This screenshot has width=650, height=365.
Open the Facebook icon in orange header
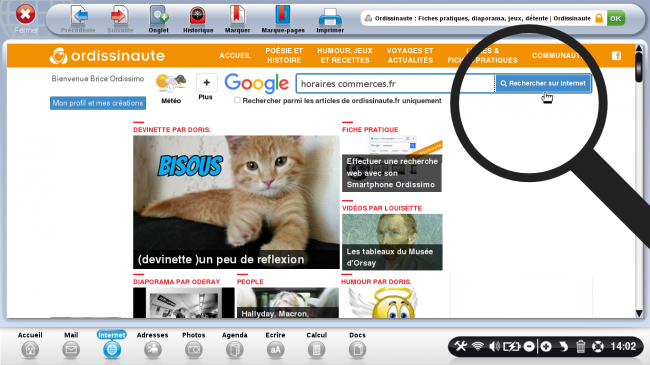tap(616, 56)
